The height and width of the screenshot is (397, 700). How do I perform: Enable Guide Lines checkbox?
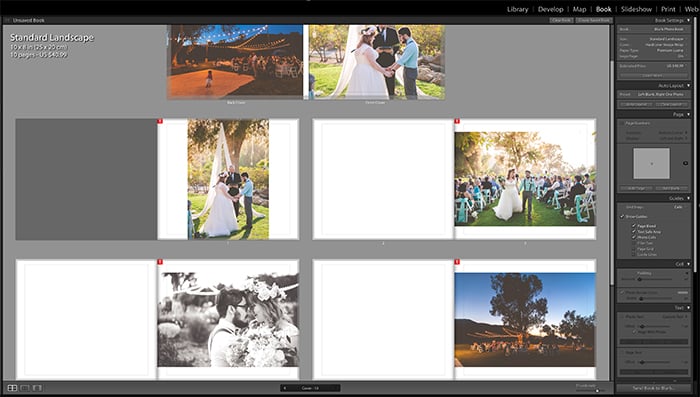pos(633,254)
